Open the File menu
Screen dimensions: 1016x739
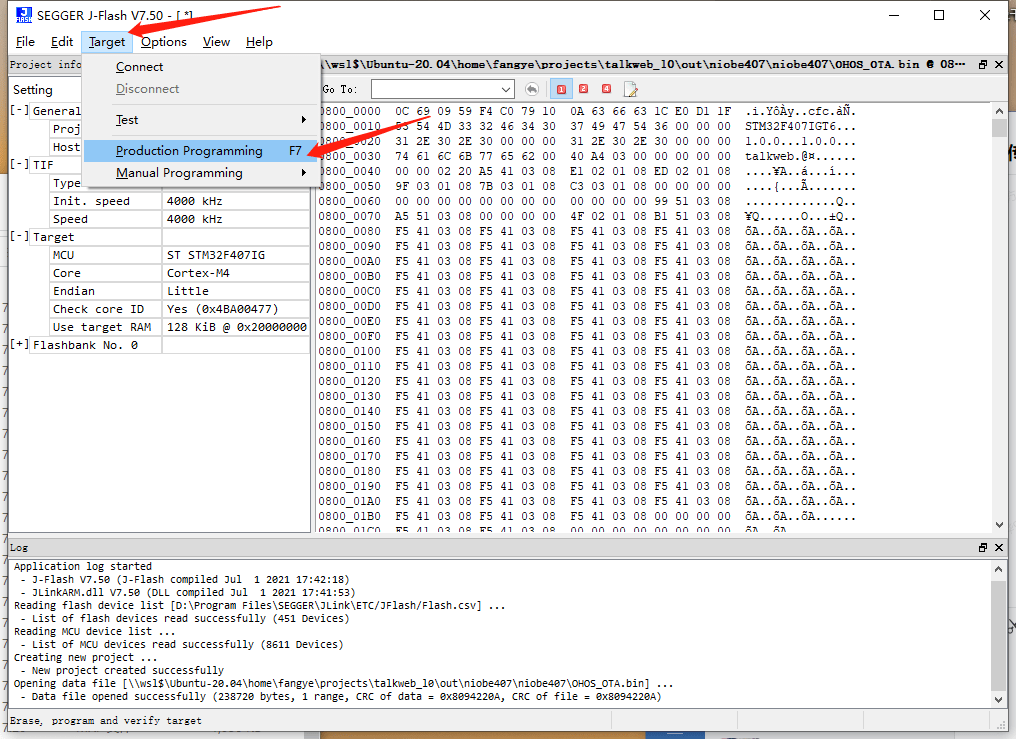pos(25,41)
